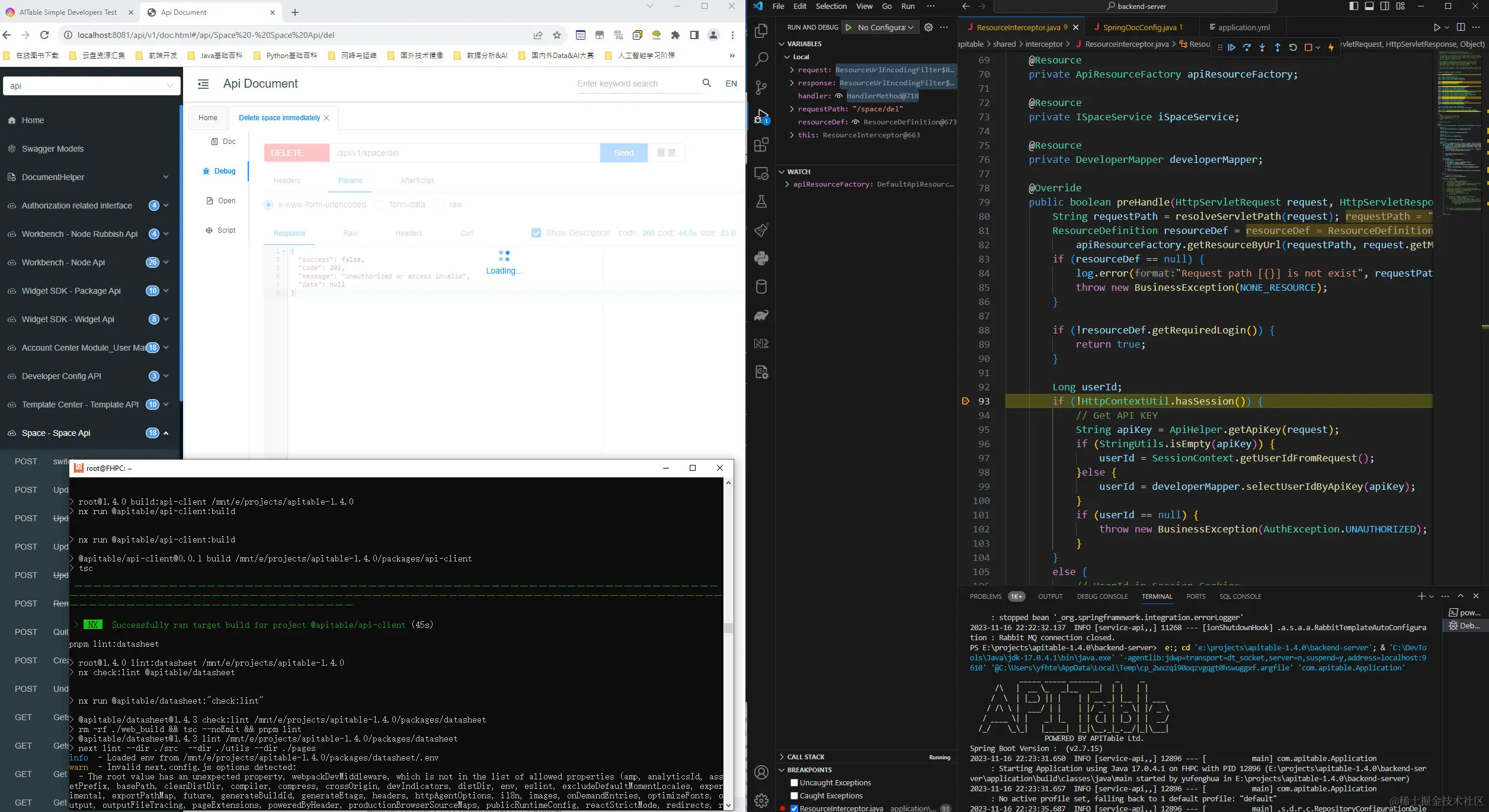The image size is (1489, 812).
Task: Collapse the Local variables scope
Action: (787, 57)
